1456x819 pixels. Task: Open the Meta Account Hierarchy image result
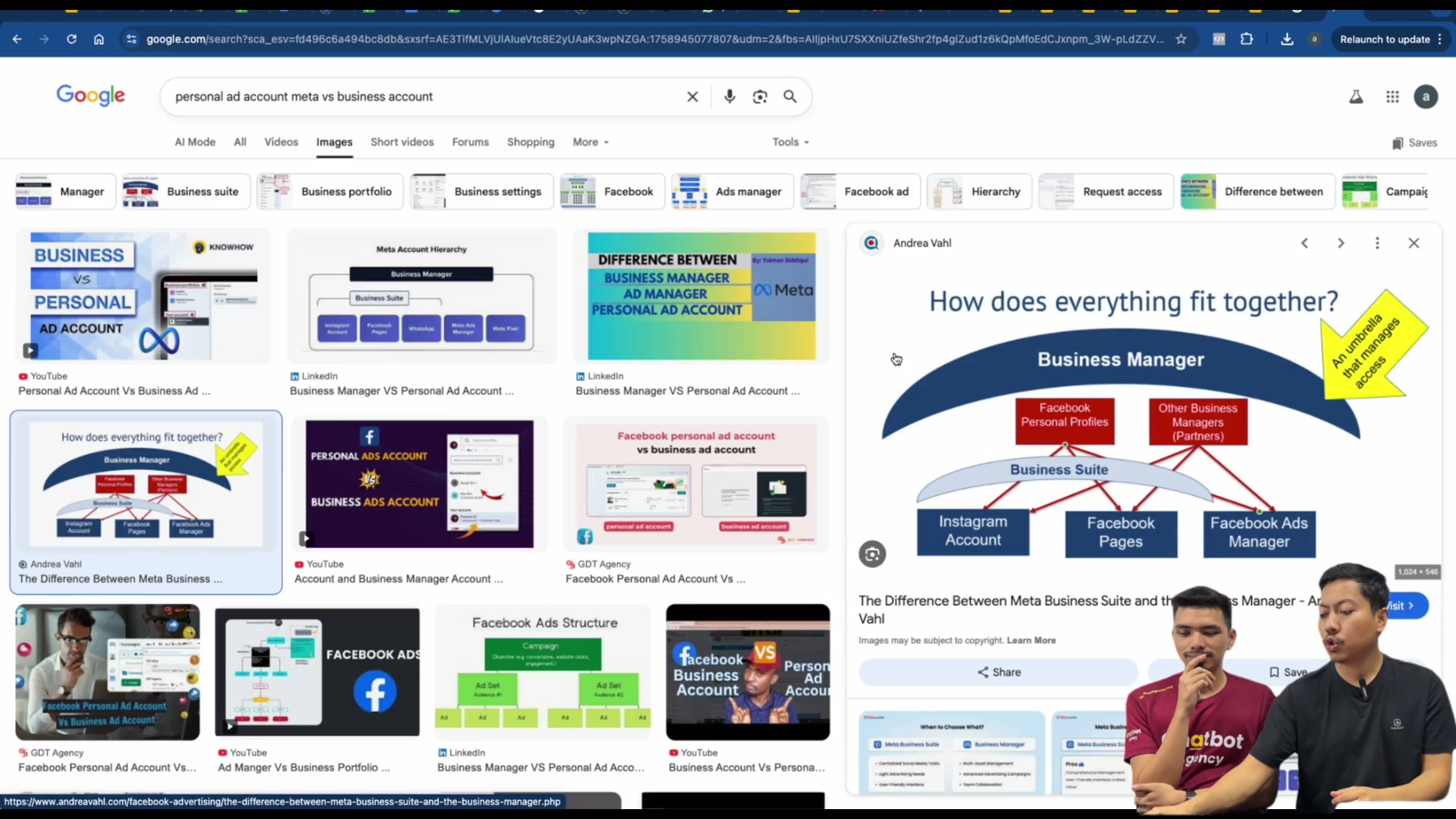pyautogui.click(x=422, y=296)
